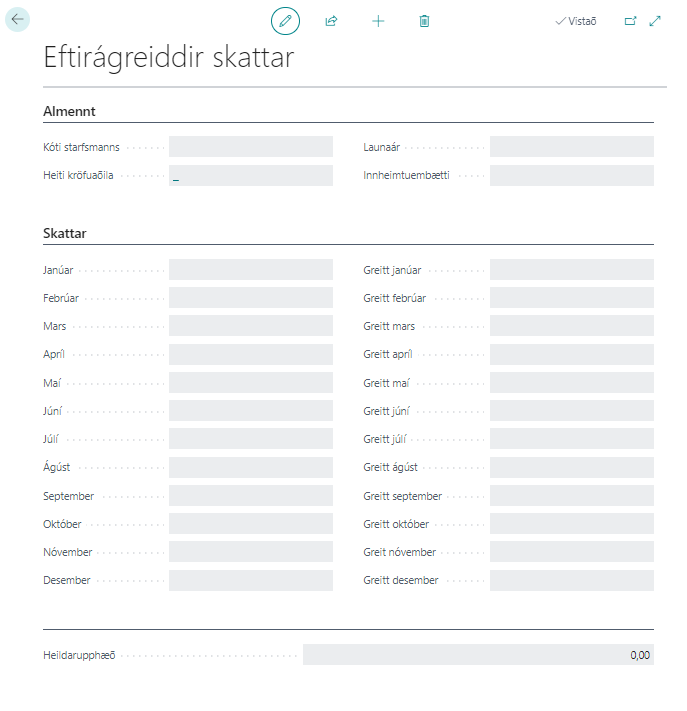Image resolution: width=687 pixels, height=711 pixels.
Task: Click the Launaár input field
Action: click(x=571, y=147)
